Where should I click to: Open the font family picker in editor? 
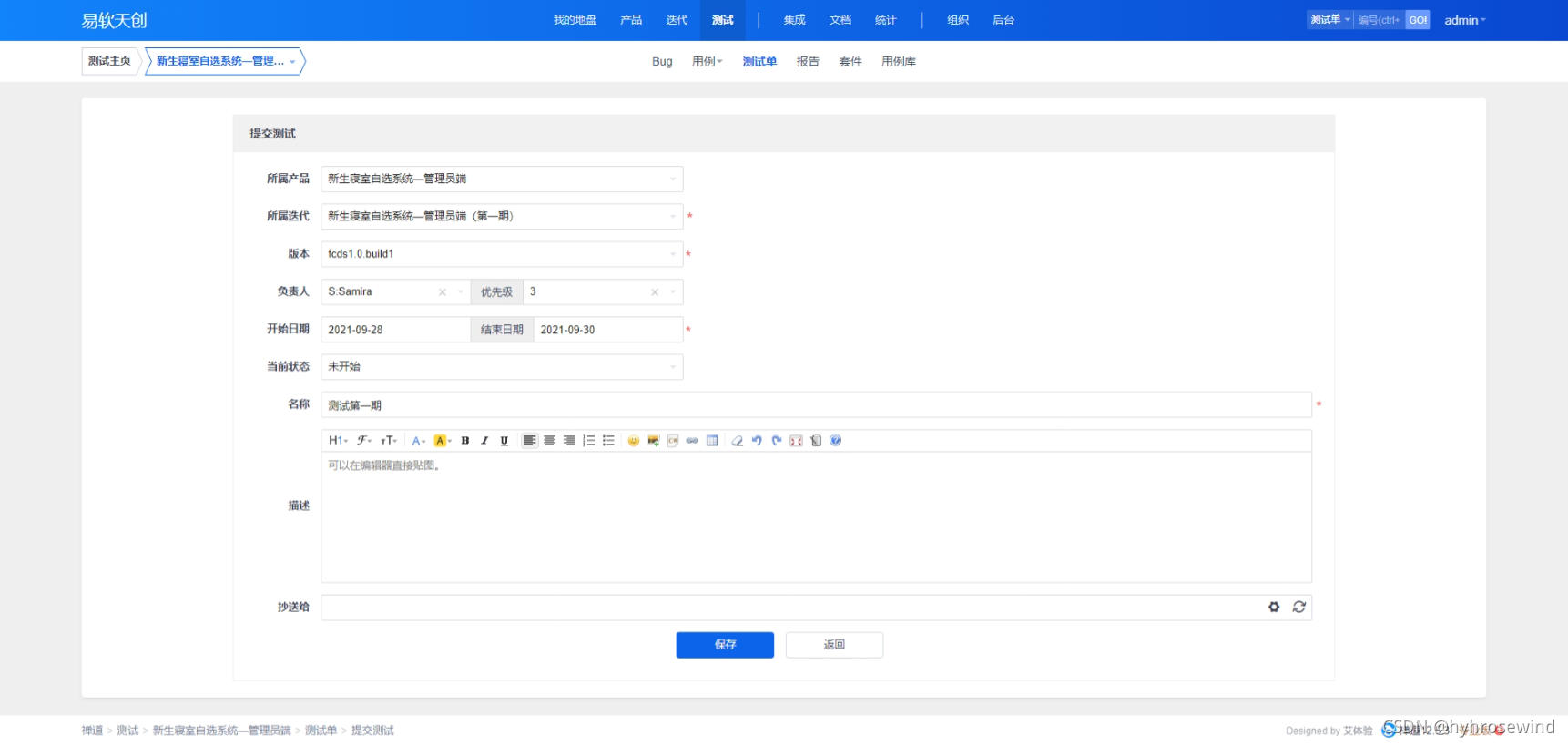pos(363,441)
